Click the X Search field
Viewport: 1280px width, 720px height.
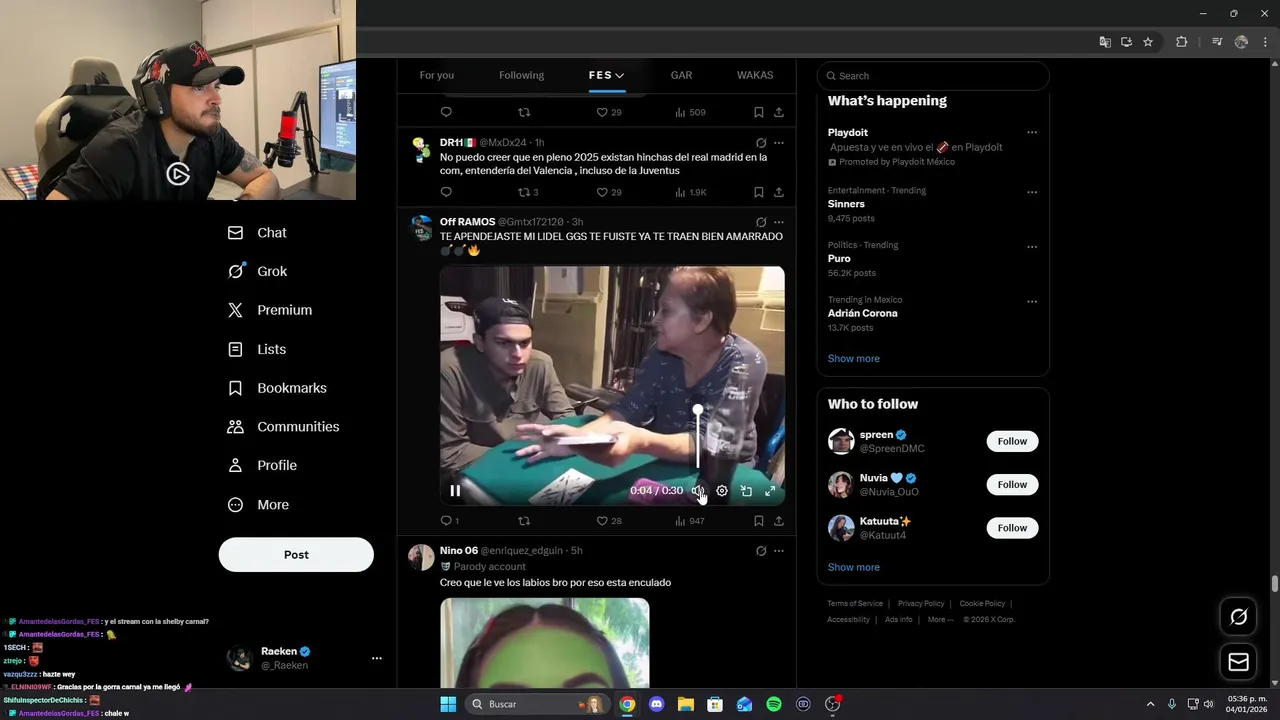pos(933,76)
